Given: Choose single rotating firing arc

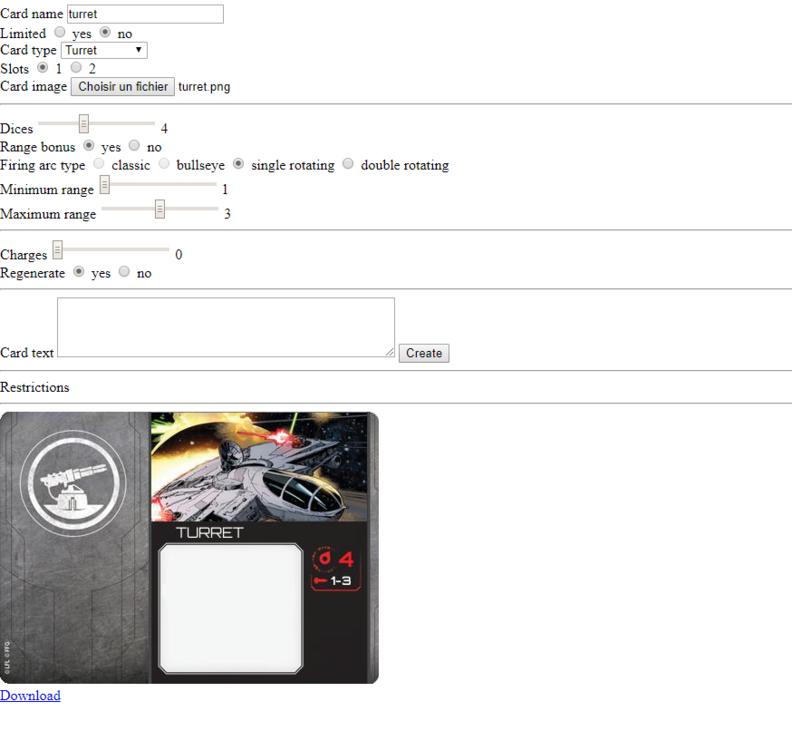Looking at the screenshot, I should pyautogui.click(x=238, y=164).
